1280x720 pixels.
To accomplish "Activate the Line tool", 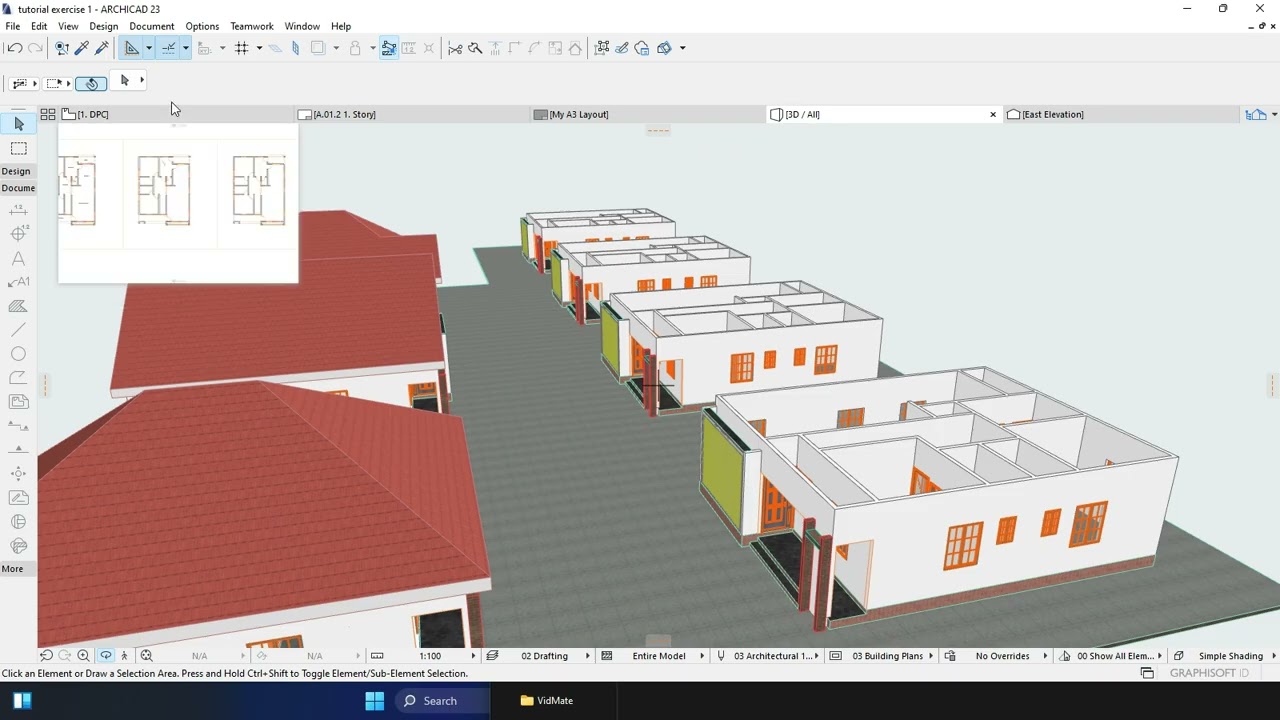I will click(18, 330).
